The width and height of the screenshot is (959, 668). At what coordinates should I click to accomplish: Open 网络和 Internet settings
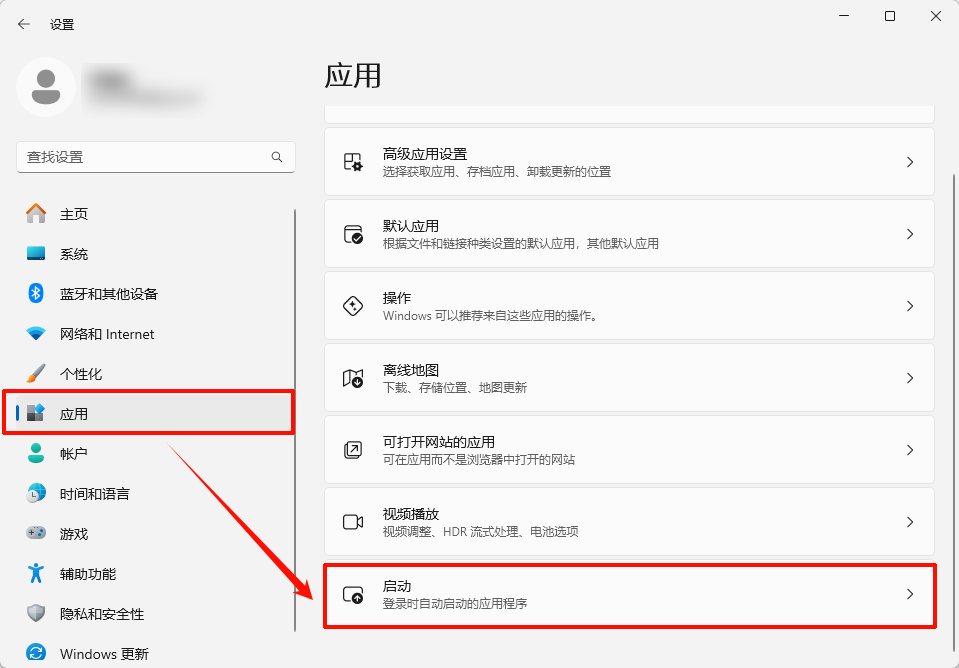[x=155, y=334]
